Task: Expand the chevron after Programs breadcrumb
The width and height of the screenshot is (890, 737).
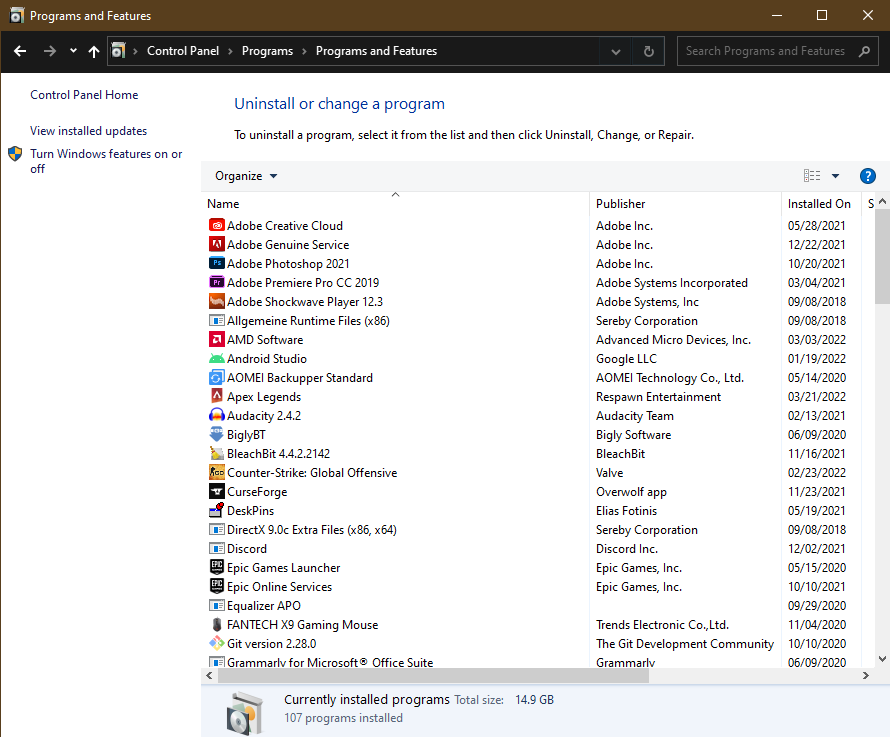Action: pyautogui.click(x=304, y=51)
